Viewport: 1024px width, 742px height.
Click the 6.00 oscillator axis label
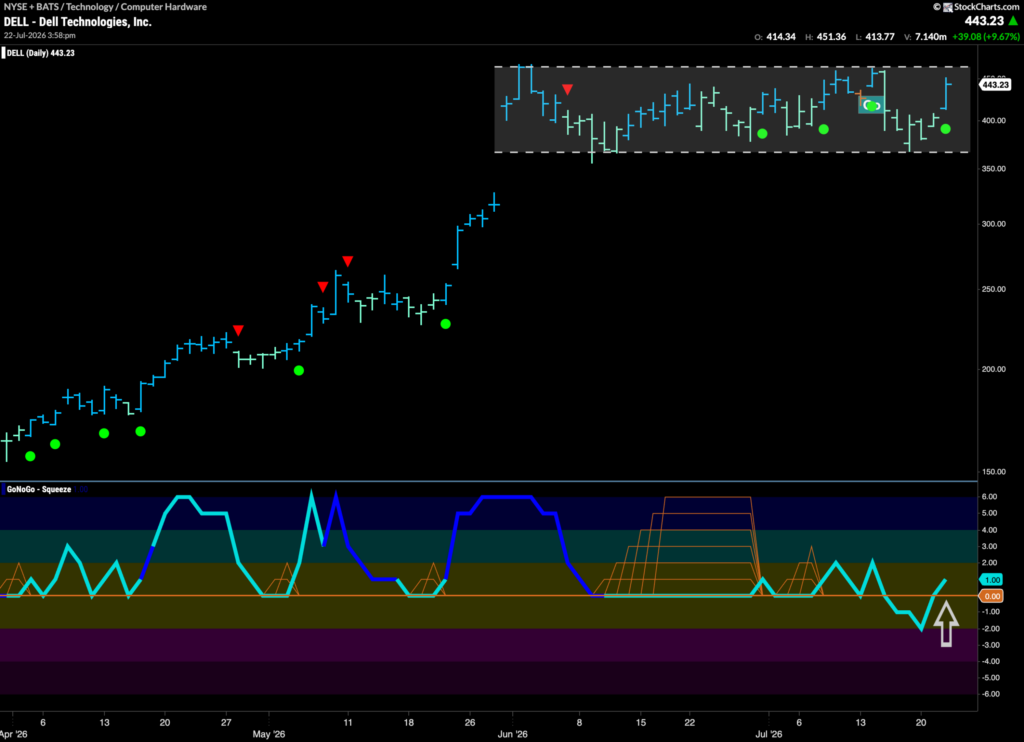(990, 497)
